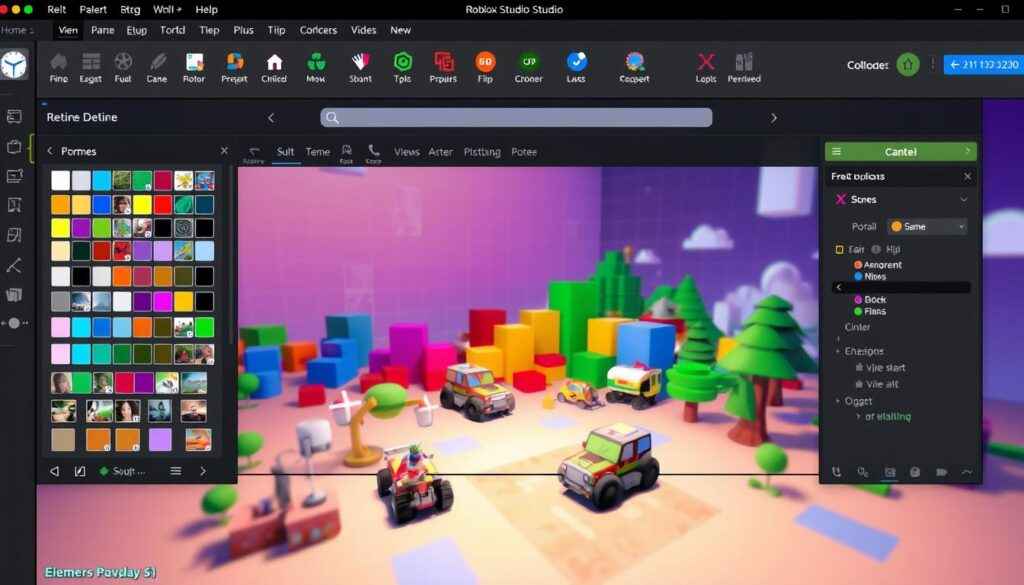Select the green Mow tool
The height and width of the screenshot is (585, 1024).
316,68
